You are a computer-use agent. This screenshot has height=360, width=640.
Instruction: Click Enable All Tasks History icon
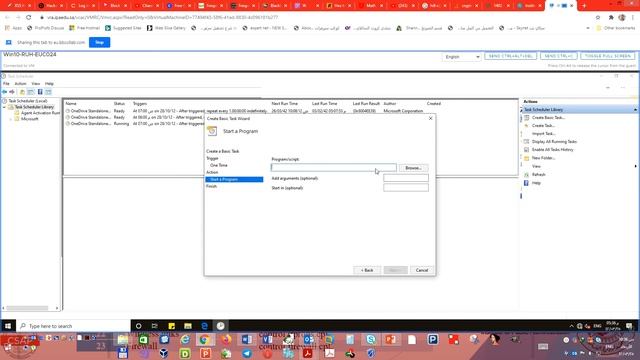[x=527, y=150]
